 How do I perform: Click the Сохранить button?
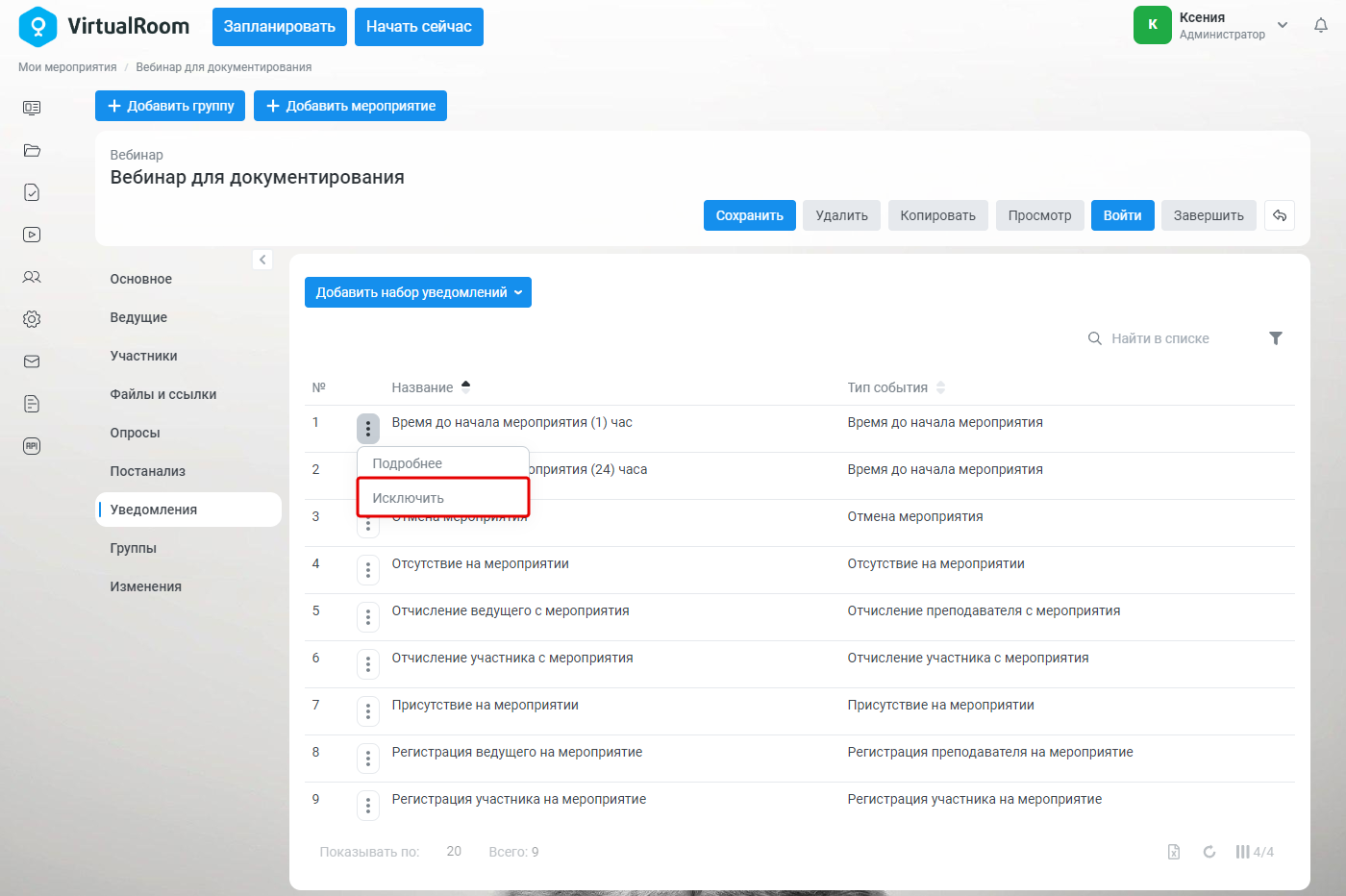[750, 215]
